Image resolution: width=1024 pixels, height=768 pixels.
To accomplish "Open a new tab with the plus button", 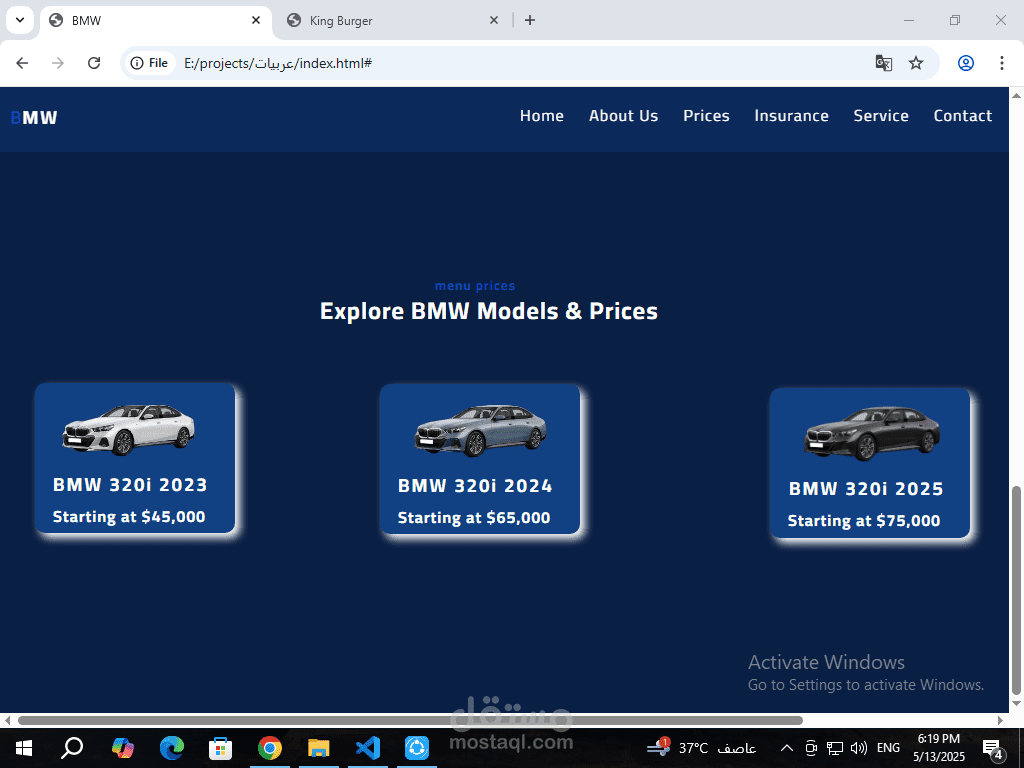I will [x=530, y=20].
